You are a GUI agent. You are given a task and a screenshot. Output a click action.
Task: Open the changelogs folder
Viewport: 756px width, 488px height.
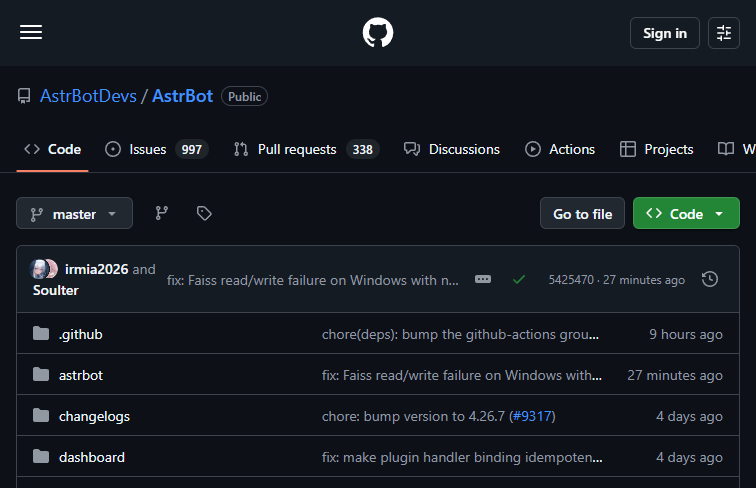tap(94, 416)
